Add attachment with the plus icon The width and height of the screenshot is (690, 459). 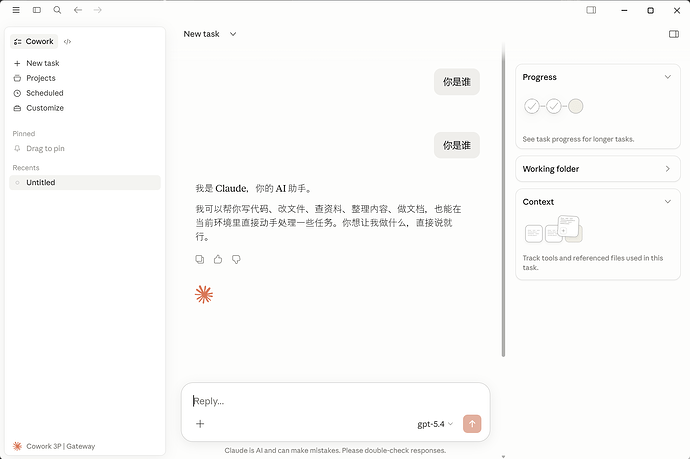coord(200,424)
